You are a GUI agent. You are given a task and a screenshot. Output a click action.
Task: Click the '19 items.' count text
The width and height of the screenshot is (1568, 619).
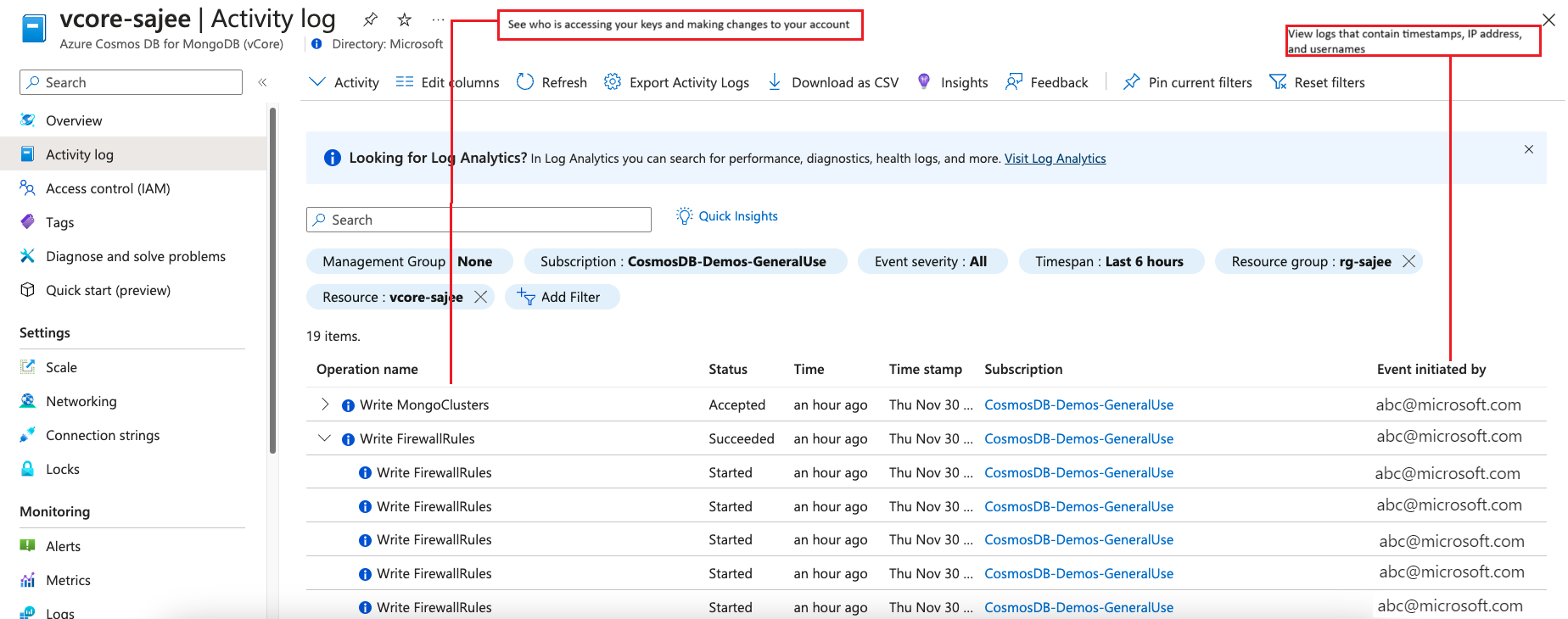pyautogui.click(x=333, y=336)
